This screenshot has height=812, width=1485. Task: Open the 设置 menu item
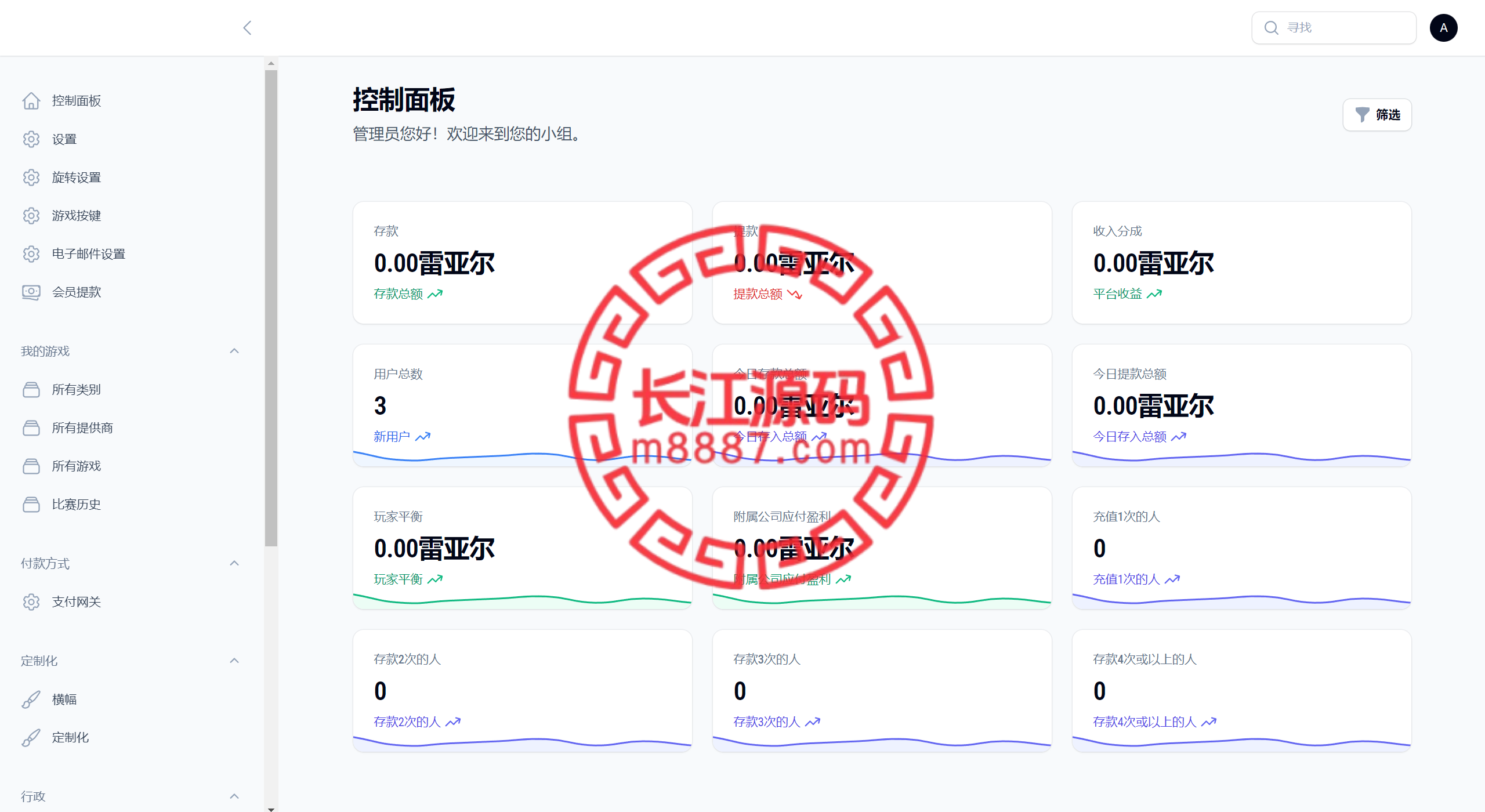pos(64,139)
